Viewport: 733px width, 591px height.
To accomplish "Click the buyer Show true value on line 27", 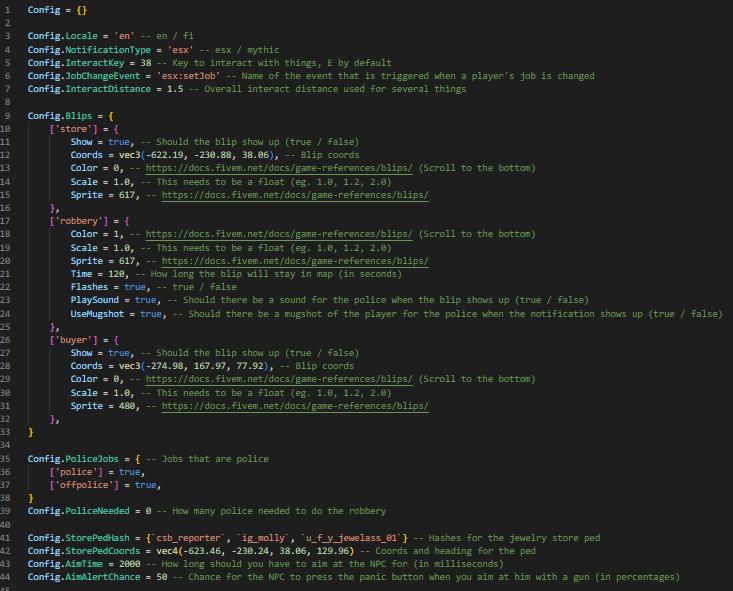I will coord(119,353).
